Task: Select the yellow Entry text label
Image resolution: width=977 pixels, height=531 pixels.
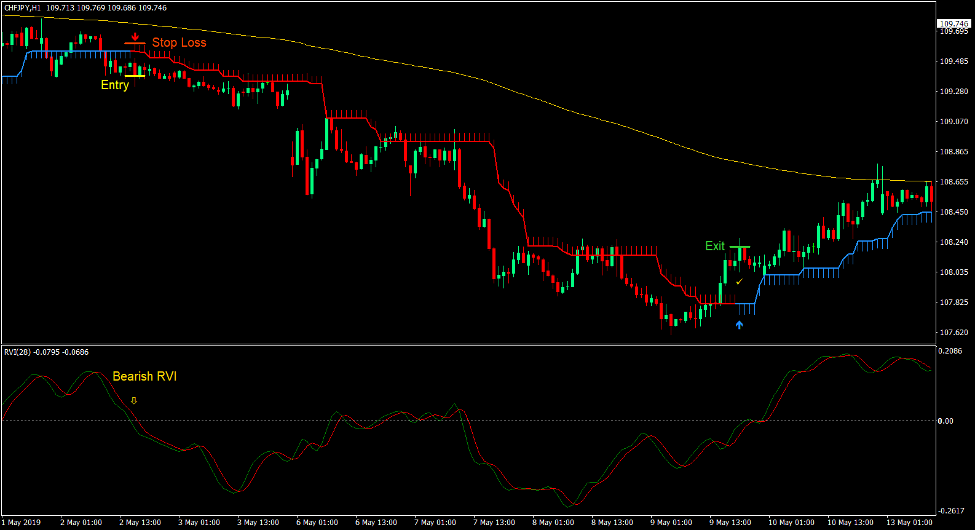Action: [x=115, y=85]
